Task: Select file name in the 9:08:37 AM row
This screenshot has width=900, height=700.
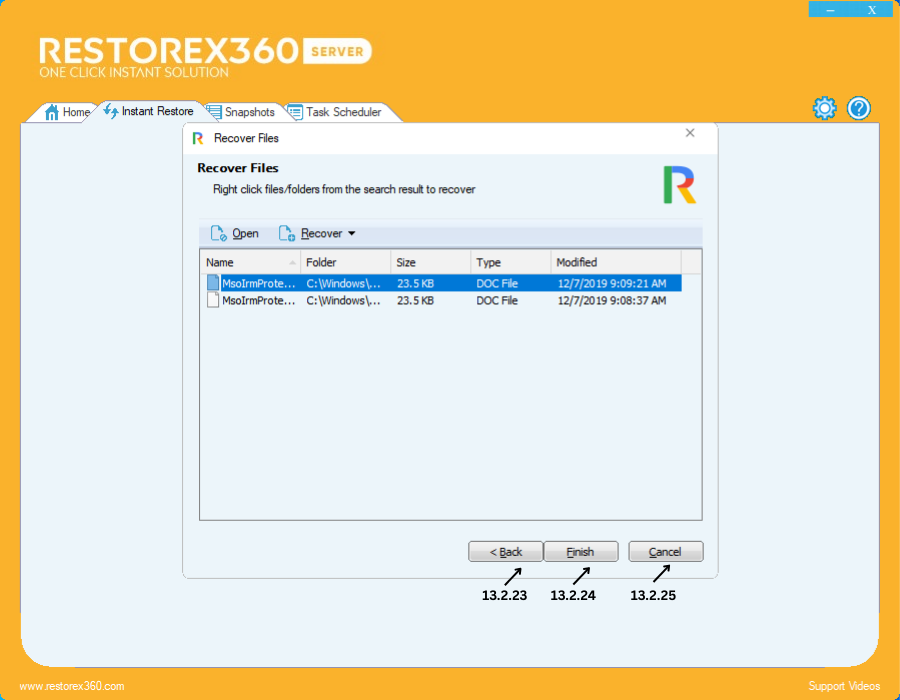Action: [x=258, y=300]
